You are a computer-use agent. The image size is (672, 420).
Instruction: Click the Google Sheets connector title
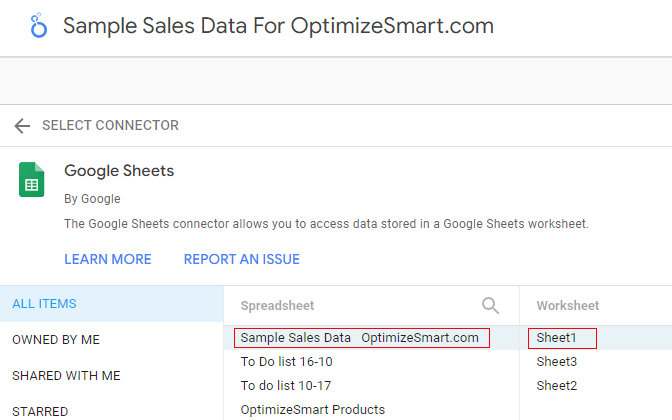[119, 171]
